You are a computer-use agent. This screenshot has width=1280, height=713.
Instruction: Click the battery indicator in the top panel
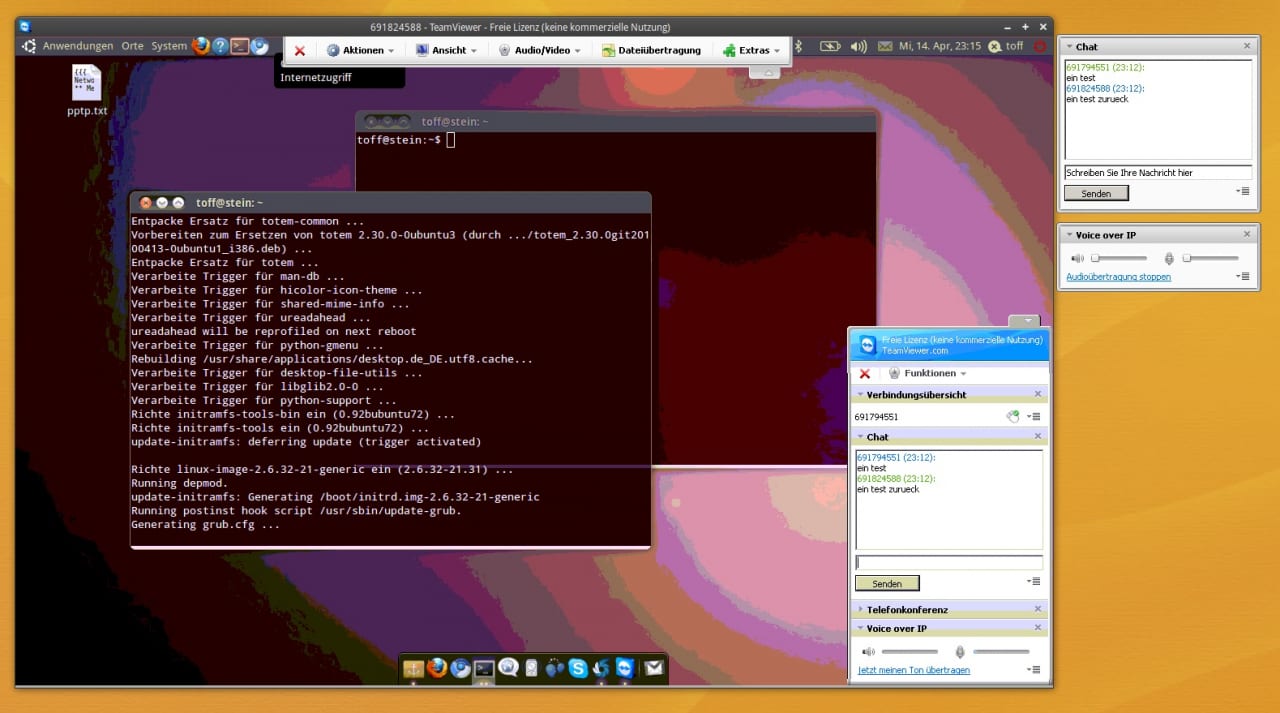(830, 46)
